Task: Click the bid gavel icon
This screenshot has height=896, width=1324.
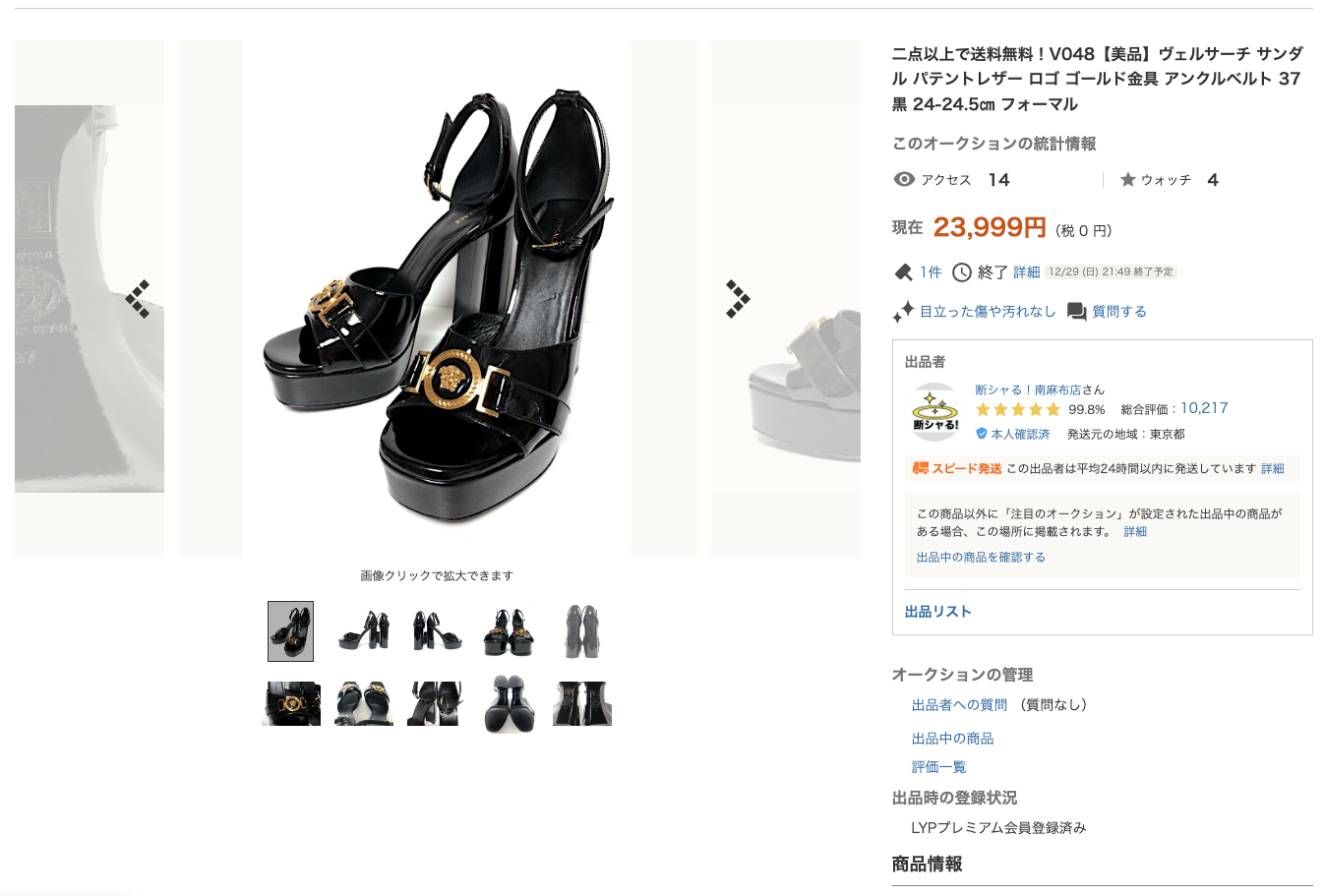Action: [x=903, y=272]
